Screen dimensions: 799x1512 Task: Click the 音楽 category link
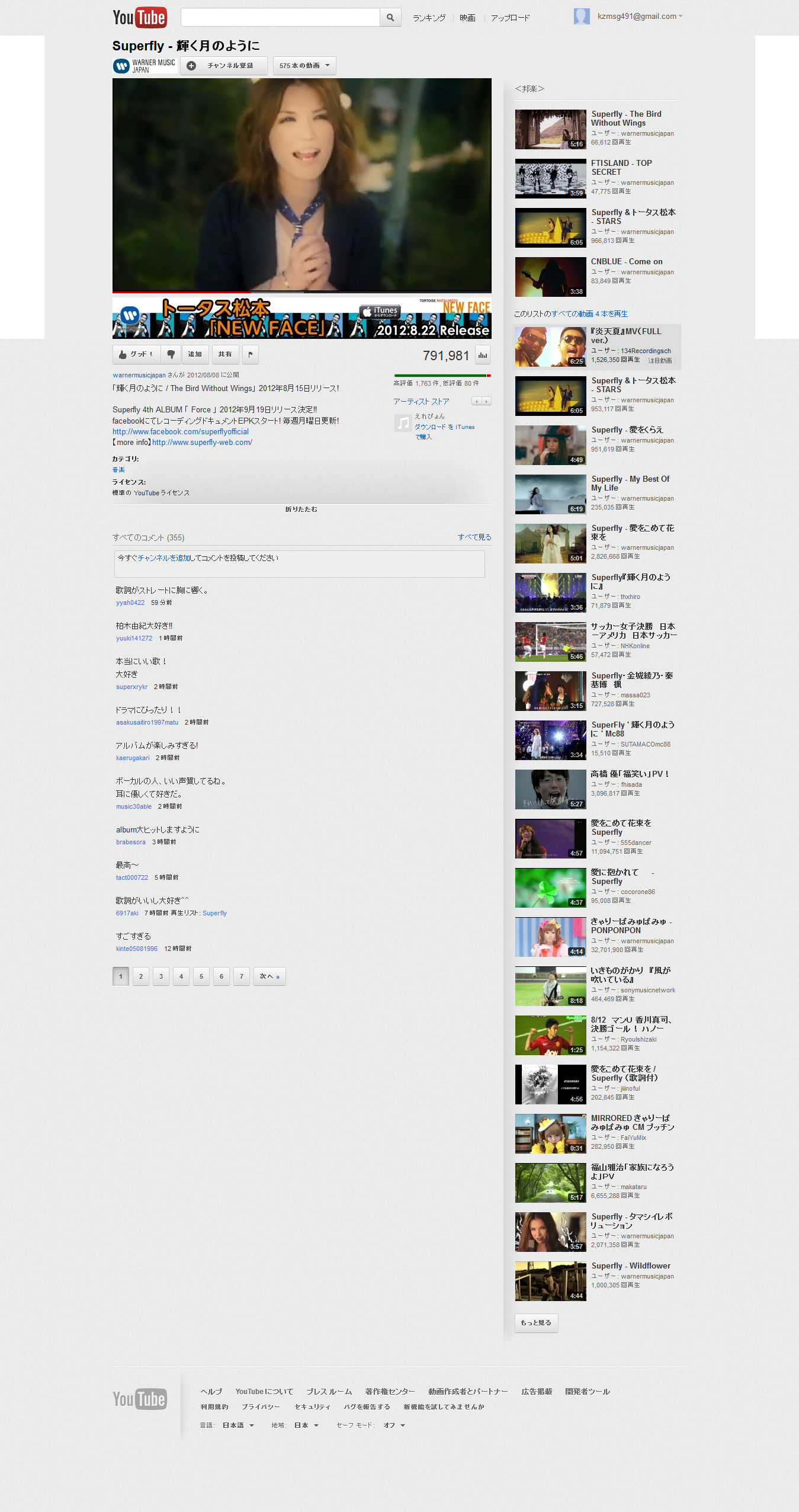point(118,470)
